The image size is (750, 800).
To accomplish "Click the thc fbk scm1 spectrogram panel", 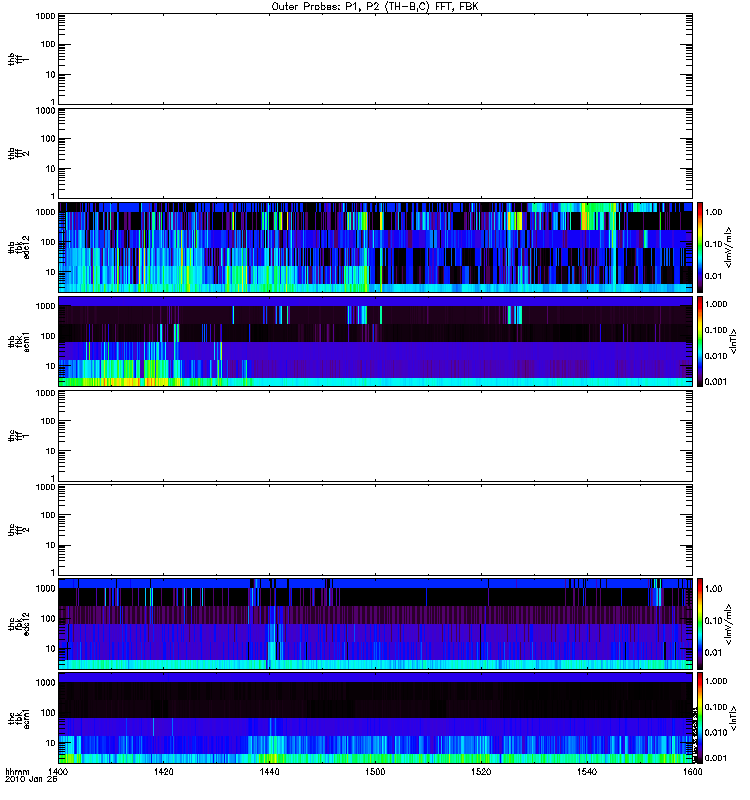I will [376, 718].
